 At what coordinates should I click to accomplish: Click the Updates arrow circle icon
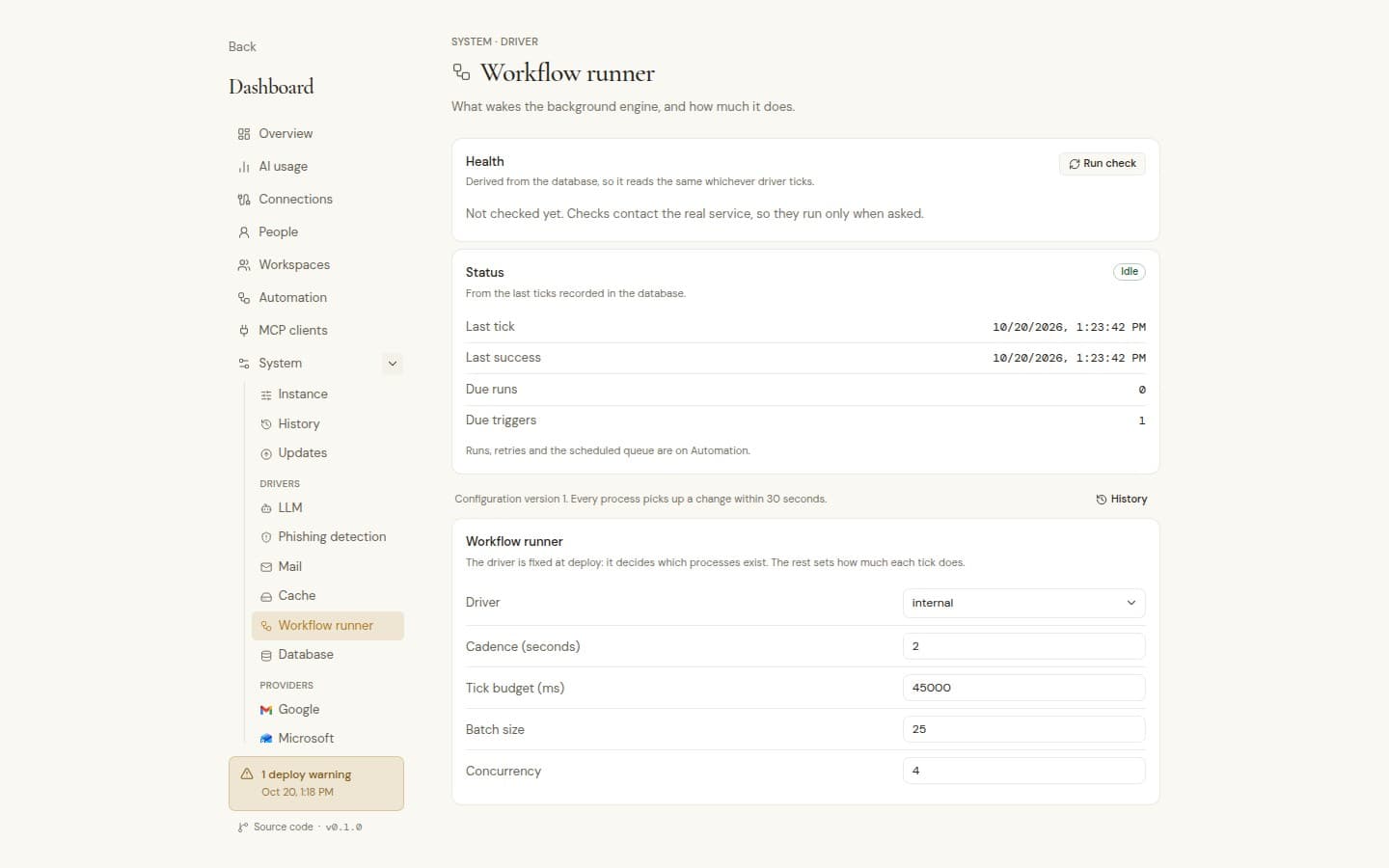[266, 453]
